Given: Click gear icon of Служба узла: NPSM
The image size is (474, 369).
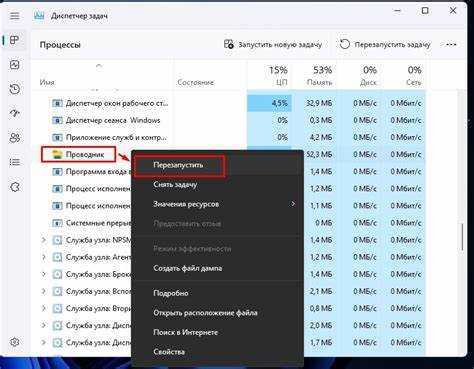Looking at the screenshot, I should (x=57, y=240).
